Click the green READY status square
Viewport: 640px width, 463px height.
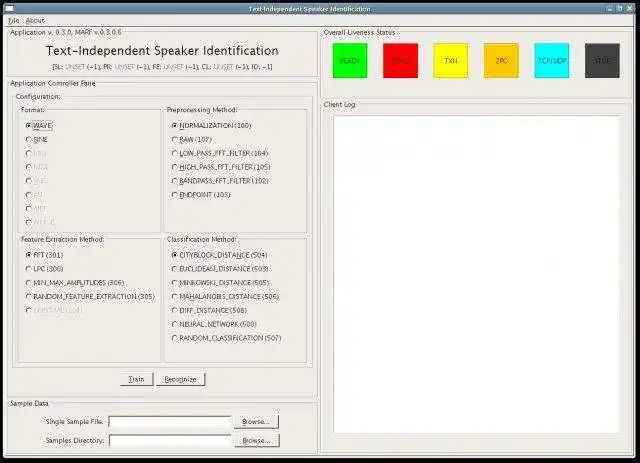(x=350, y=60)
